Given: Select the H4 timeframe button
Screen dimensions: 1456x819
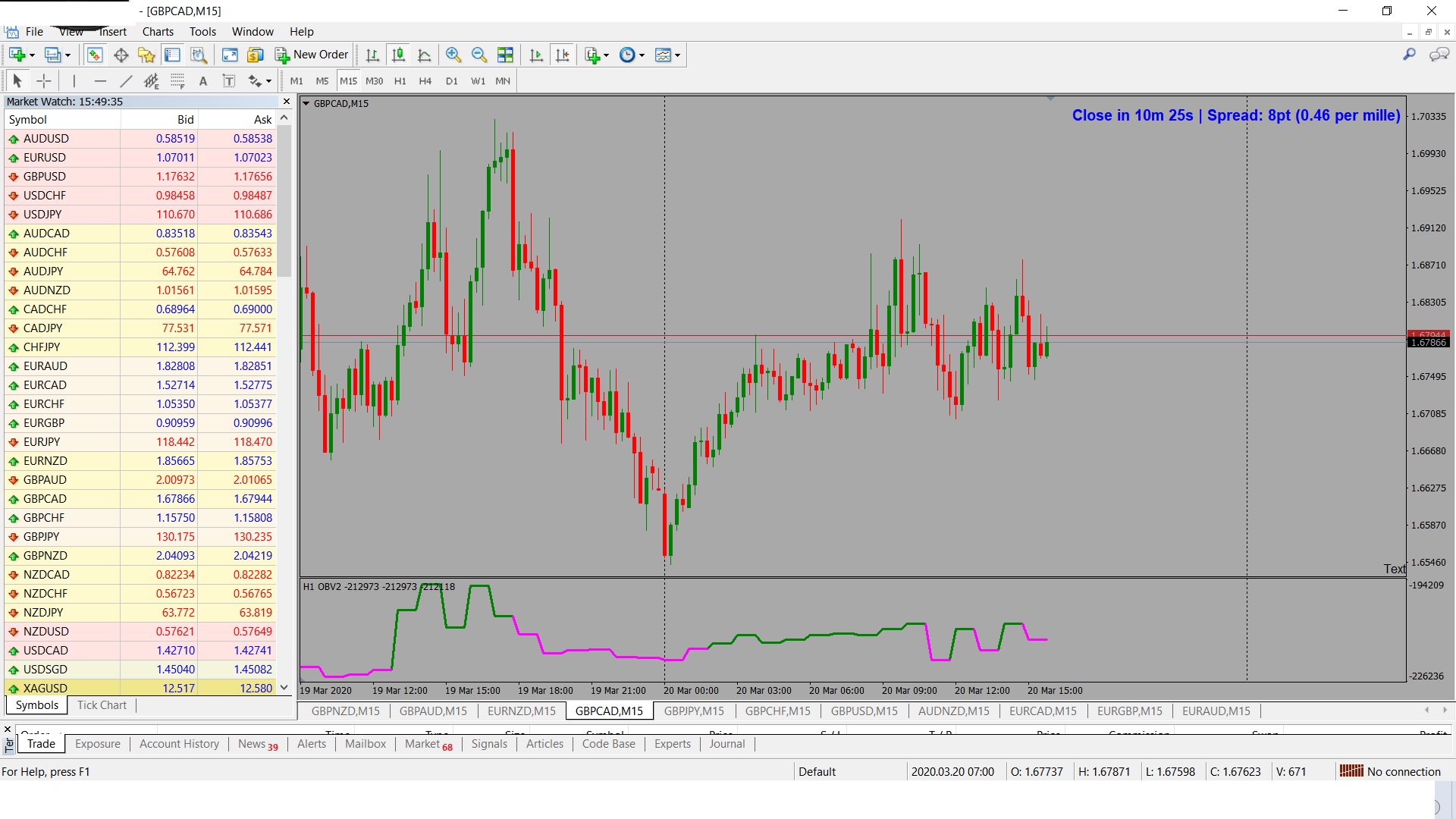Looking at the screenshot, I should pyautogui.click(x=425, y=81).
